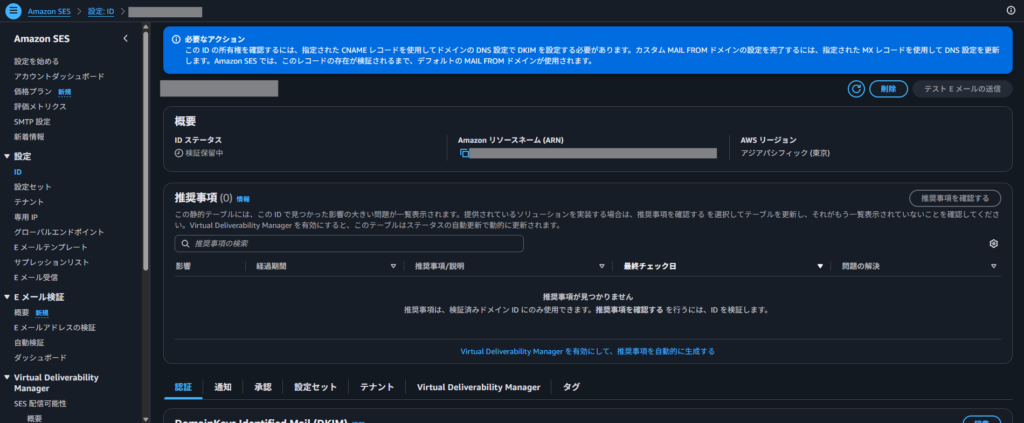Open the Virtual Deliverability Manager tab

pyautogui.click(x=479, y=387)
